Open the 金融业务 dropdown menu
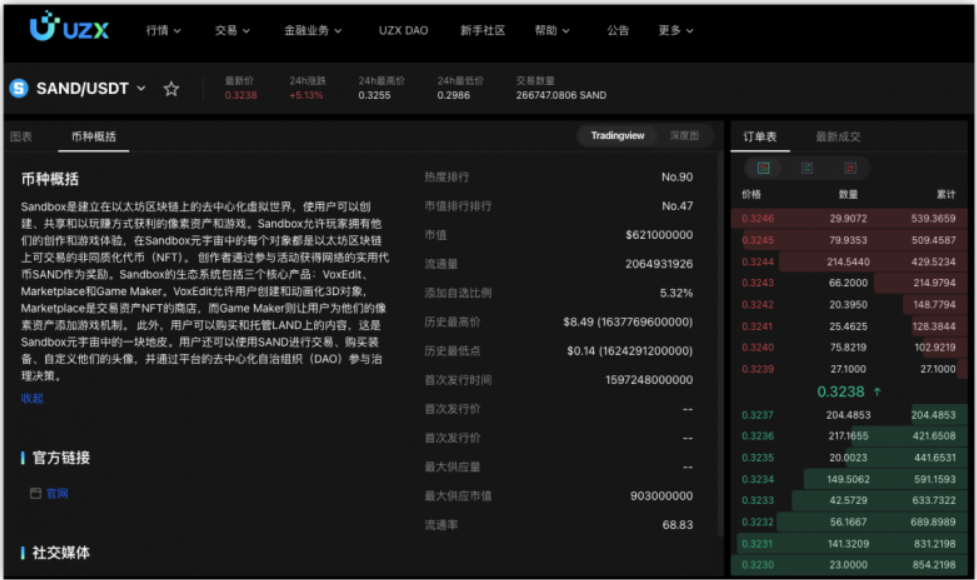This screenshot has width=977, height=580. 313,30
